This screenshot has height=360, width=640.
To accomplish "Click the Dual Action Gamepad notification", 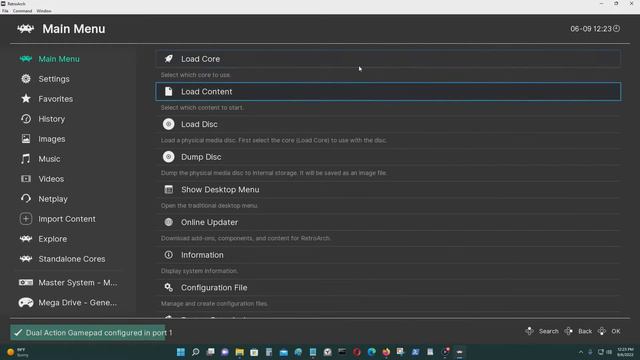I will (x=88, y=333).
